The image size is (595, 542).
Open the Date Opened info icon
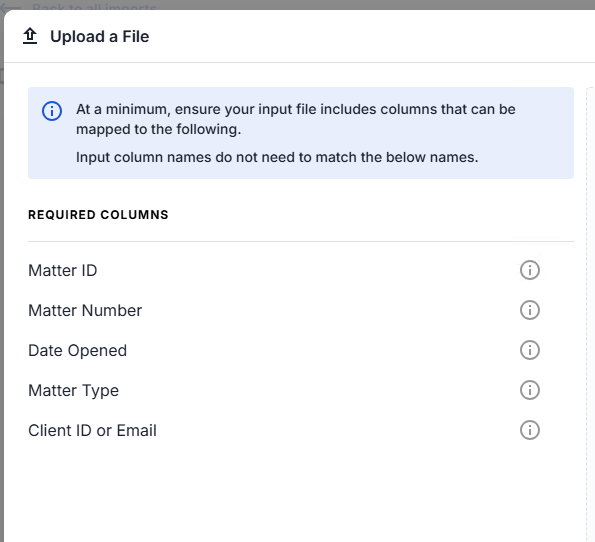[529, 350]
